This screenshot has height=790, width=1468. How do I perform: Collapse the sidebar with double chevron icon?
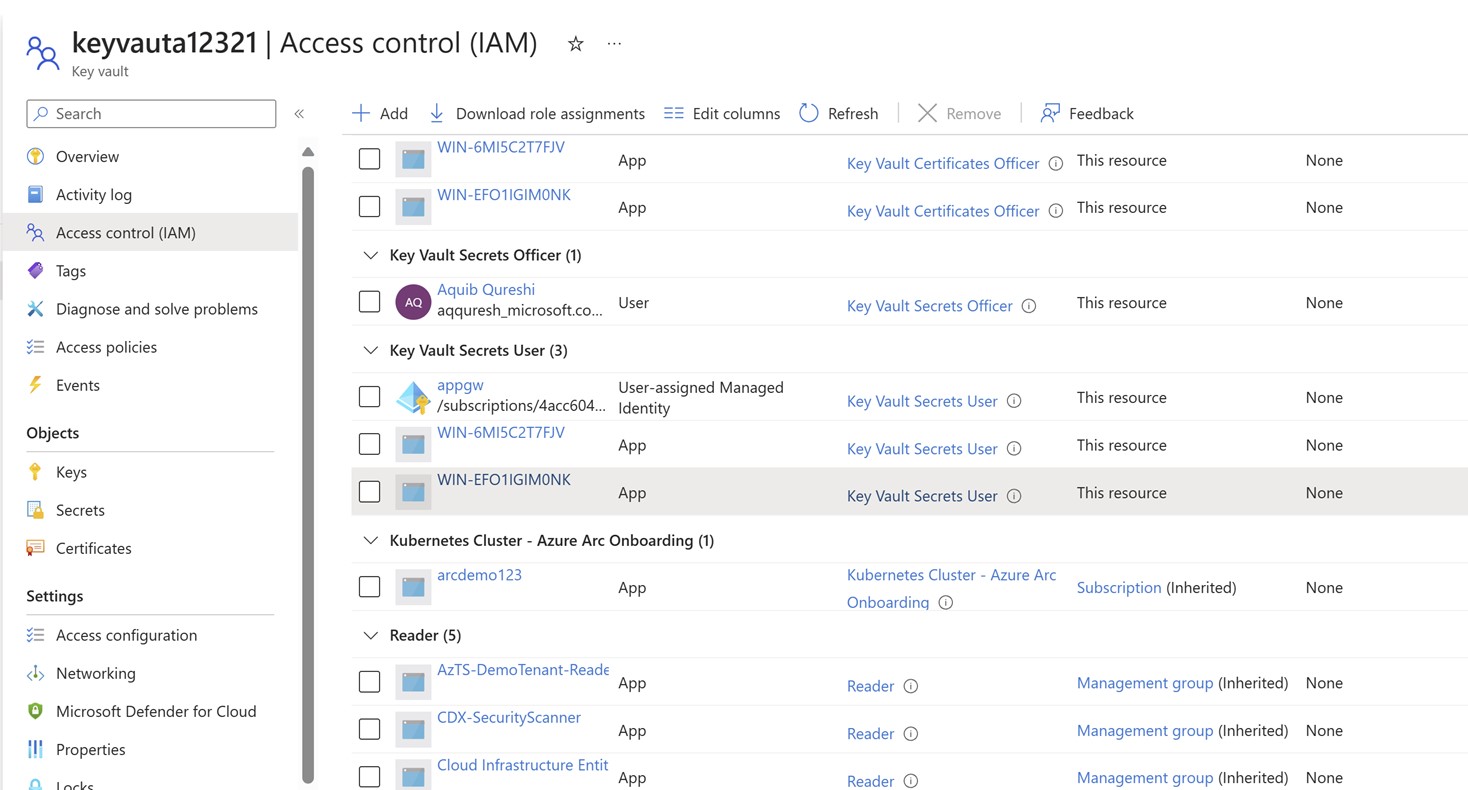click(299, 114)
